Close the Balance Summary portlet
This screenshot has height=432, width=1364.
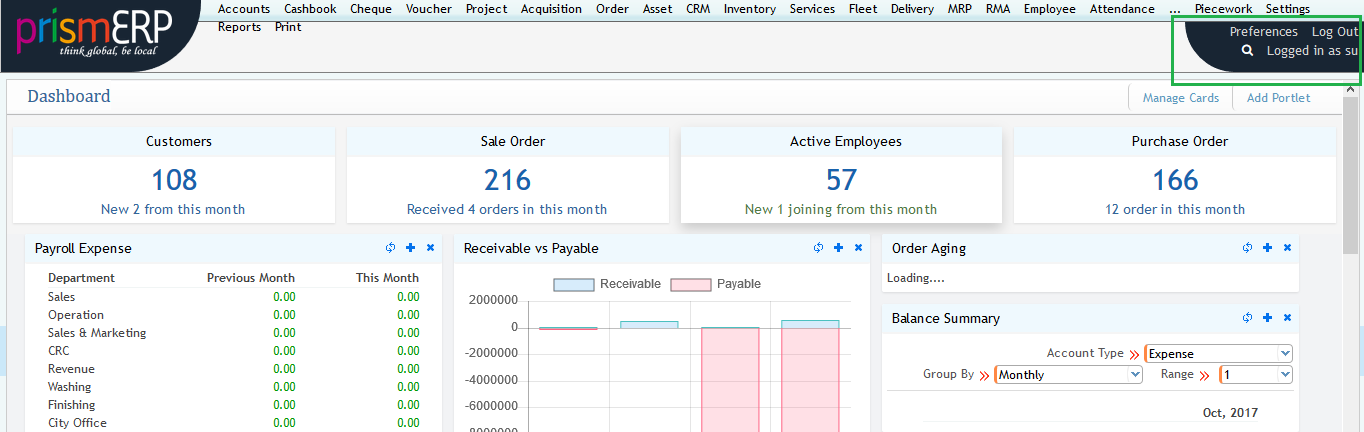tap(1287, 318)
